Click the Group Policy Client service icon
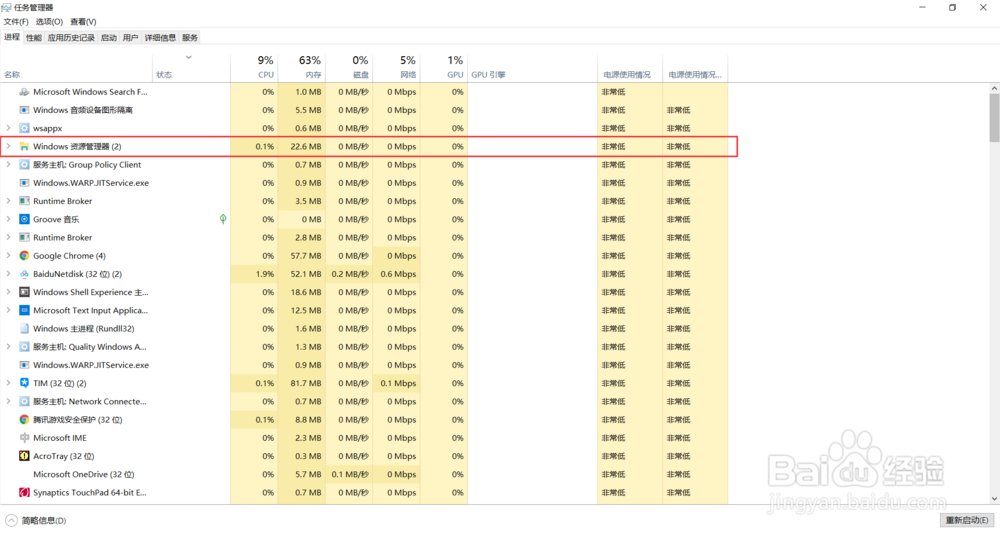1000x536 pixels. (24, 165)
